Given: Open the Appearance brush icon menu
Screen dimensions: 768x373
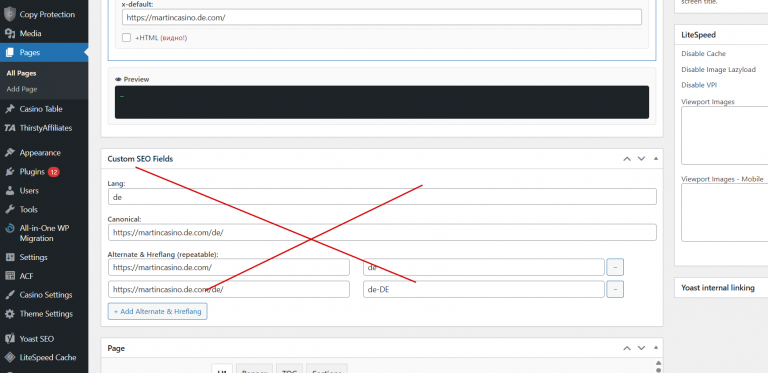Looking at the screenshot, I should coord(10,153).
